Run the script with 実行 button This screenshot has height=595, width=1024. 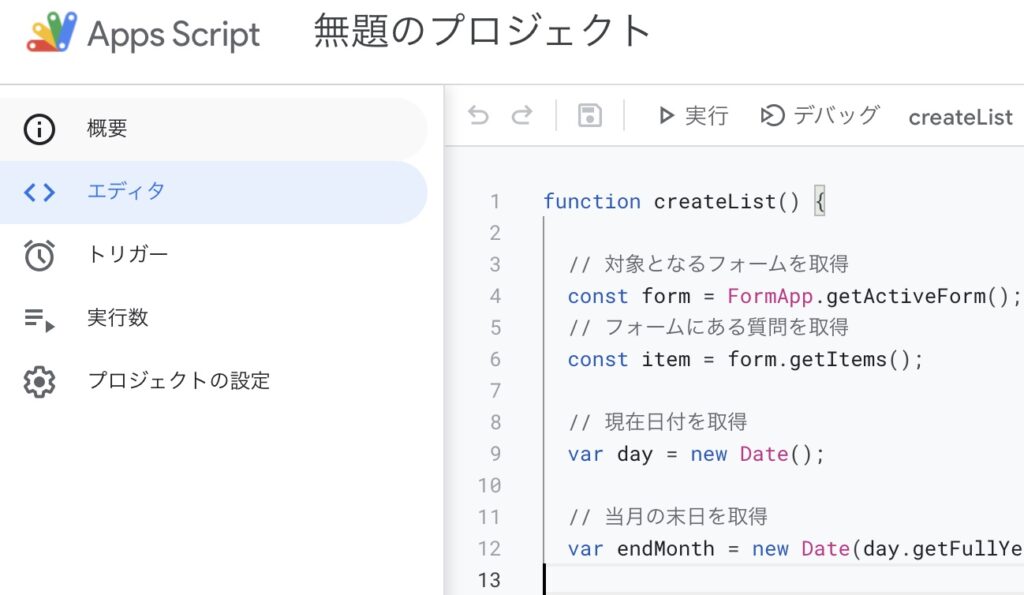[x=692, y=116]
